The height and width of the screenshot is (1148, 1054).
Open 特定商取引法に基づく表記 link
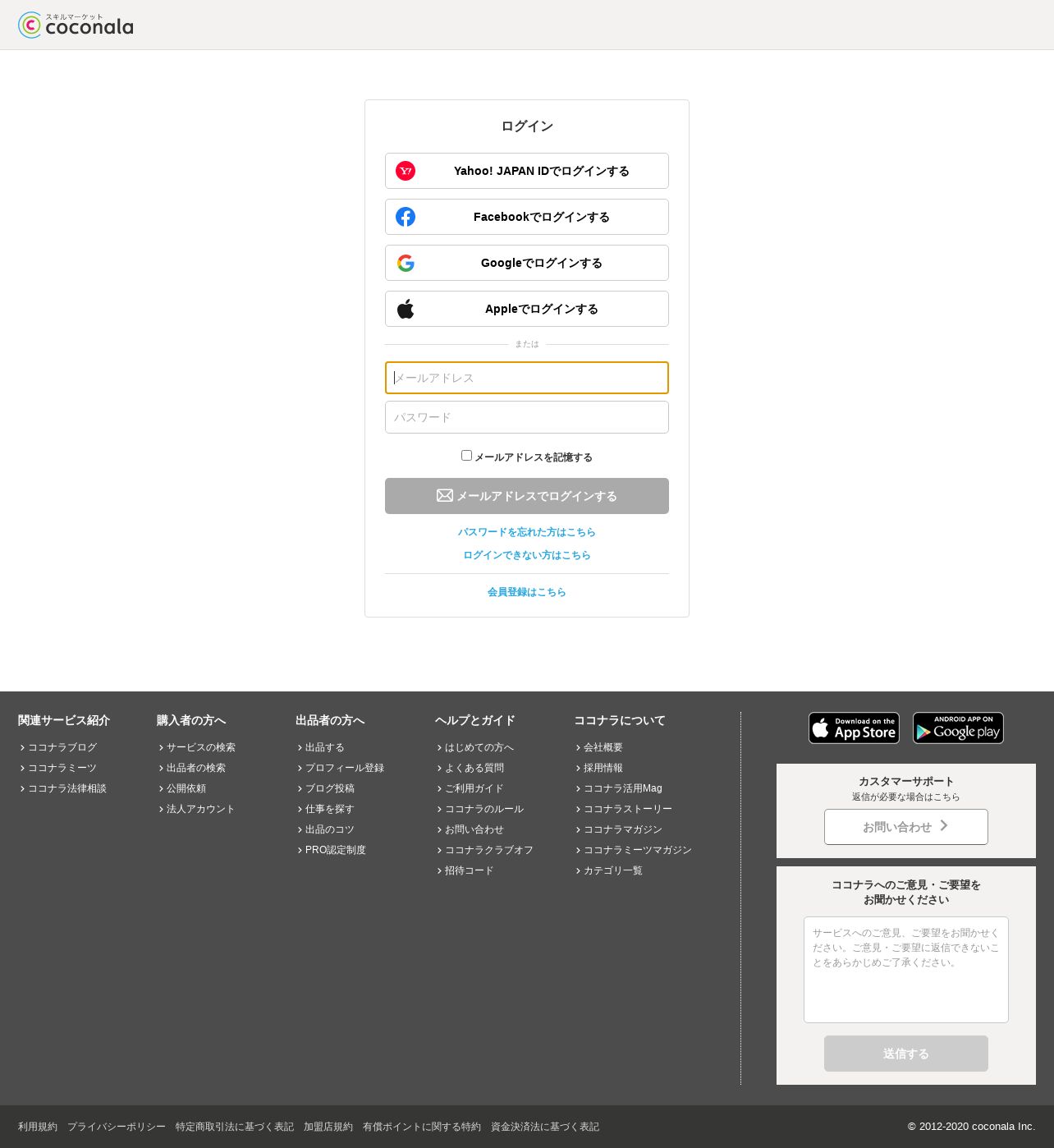[x=235, y=1127]
